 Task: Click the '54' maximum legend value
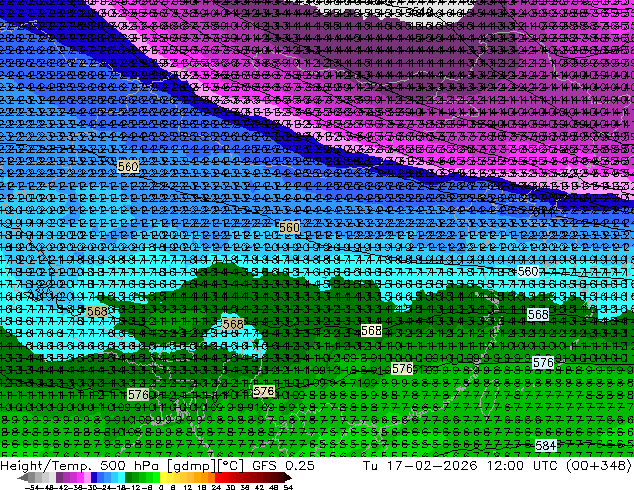point(288,487)
